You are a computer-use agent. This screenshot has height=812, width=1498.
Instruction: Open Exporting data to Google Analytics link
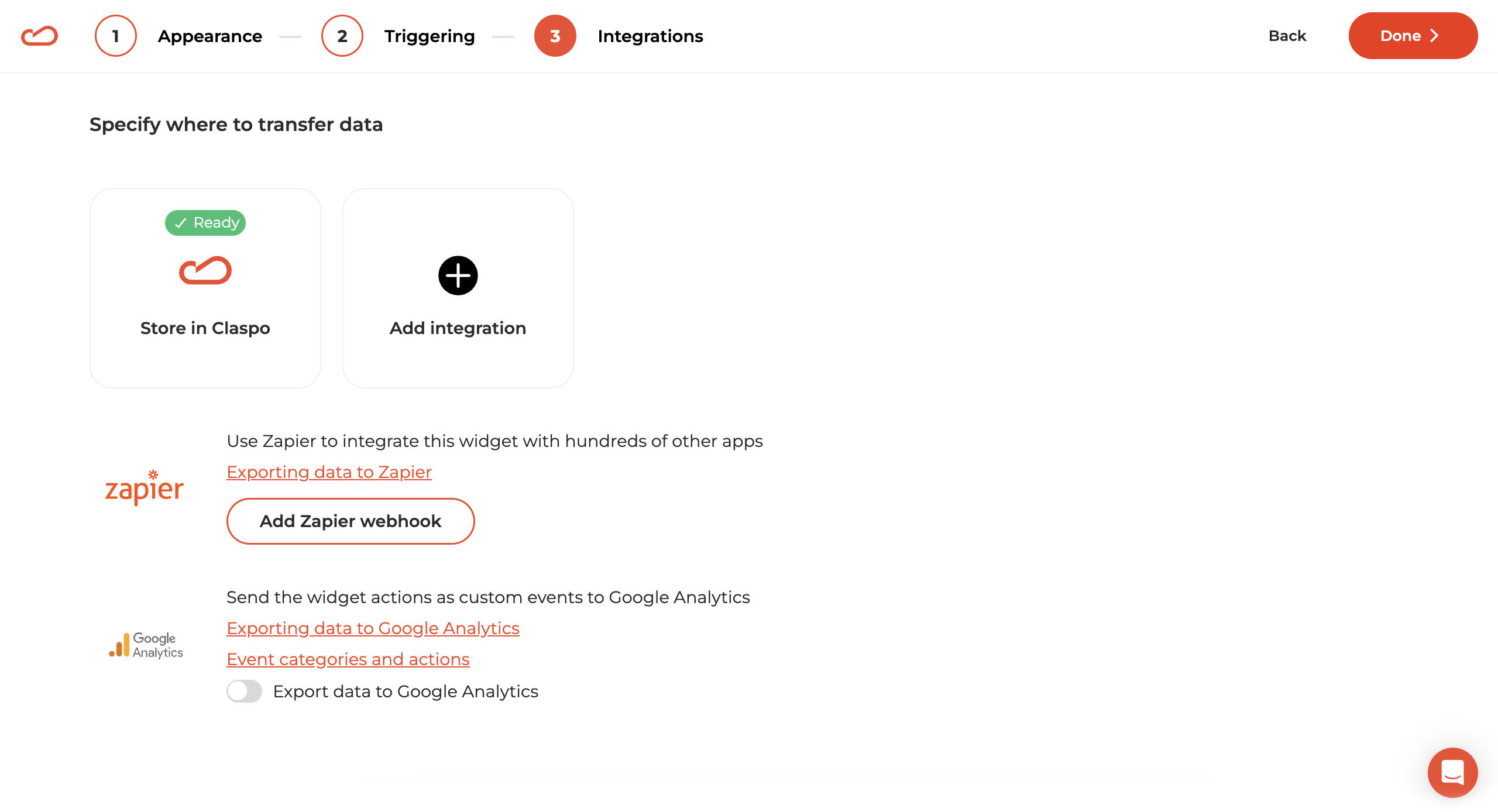(x=373, y=628)
